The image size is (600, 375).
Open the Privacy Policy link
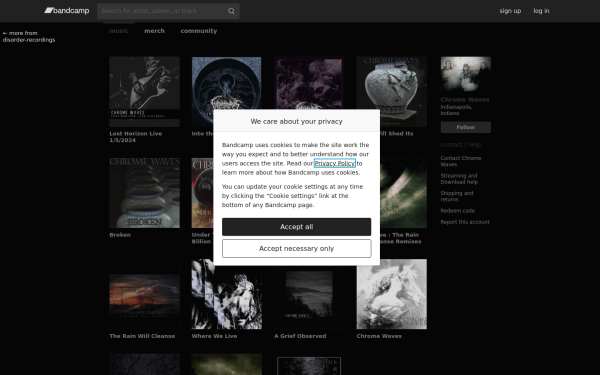pyautogui.click(x=335, y=163)
